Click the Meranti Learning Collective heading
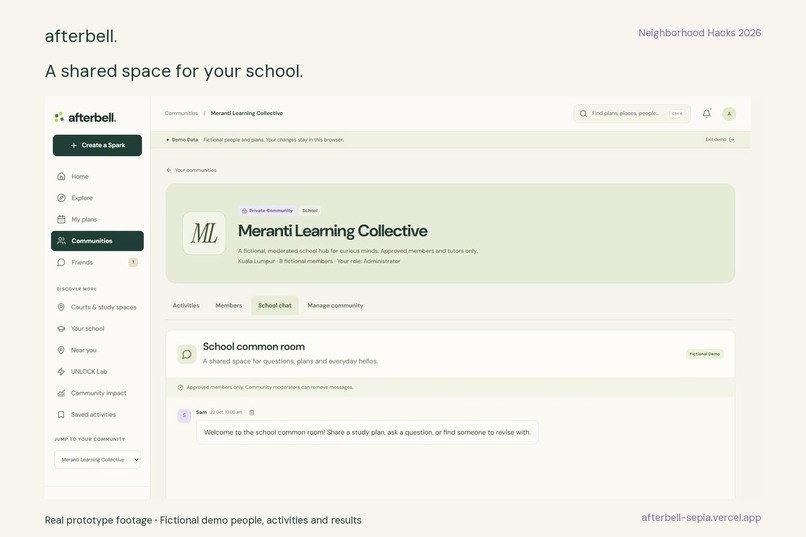806x537 pixels. point(333,231)
